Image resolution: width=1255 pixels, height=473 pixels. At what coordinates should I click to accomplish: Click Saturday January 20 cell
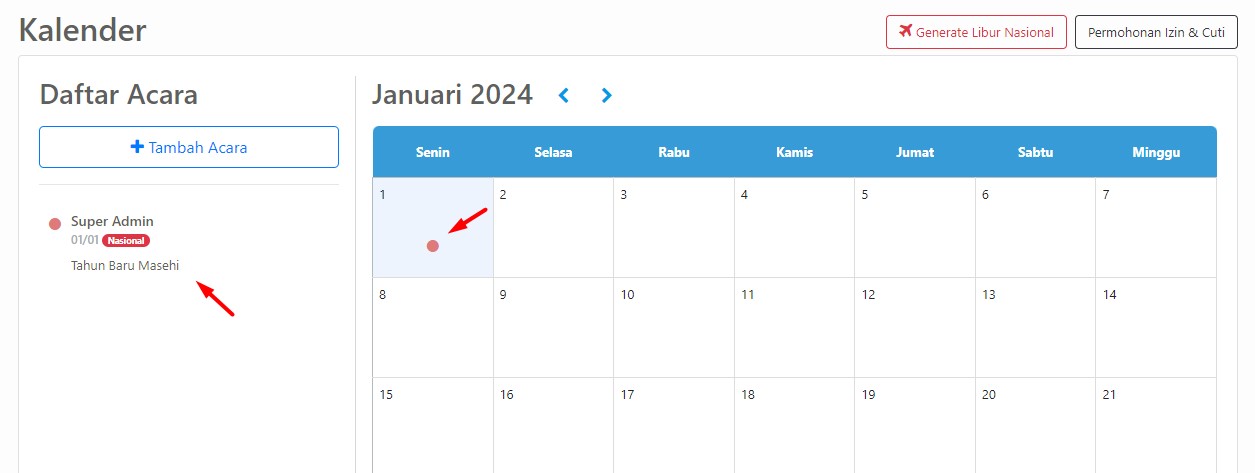tap(1036, 425)
